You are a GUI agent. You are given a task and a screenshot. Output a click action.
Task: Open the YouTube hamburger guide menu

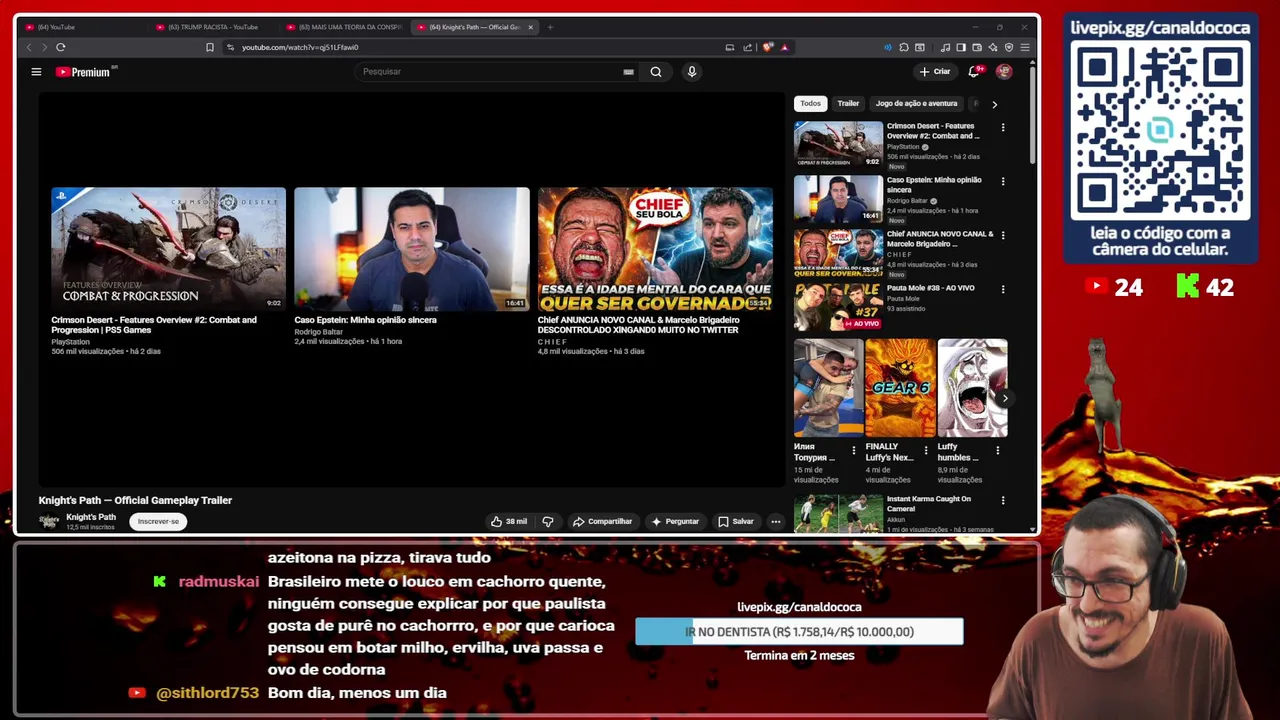pos(36,72)
